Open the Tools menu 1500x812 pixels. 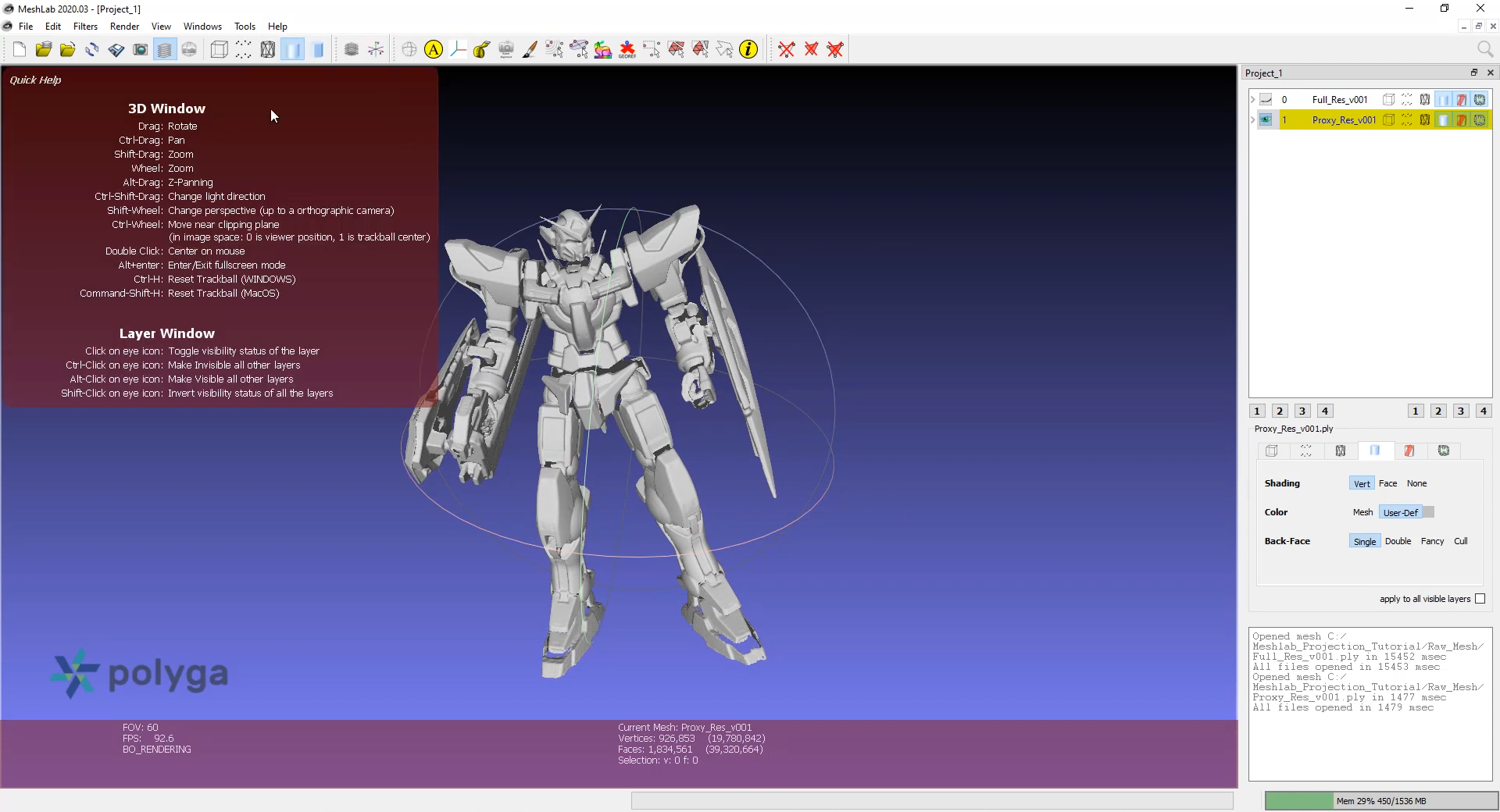pyautogui.click(x=245, y=27)
